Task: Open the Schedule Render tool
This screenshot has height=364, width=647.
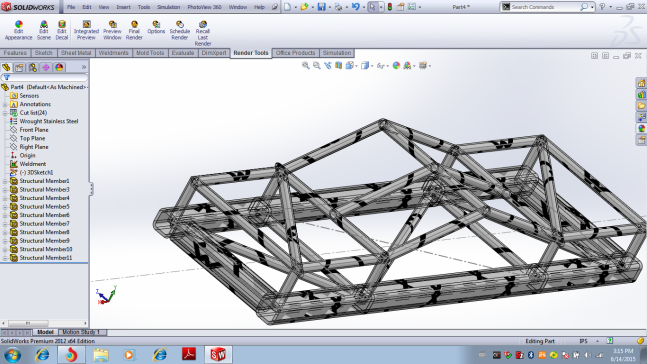Action: coord(179,31)
